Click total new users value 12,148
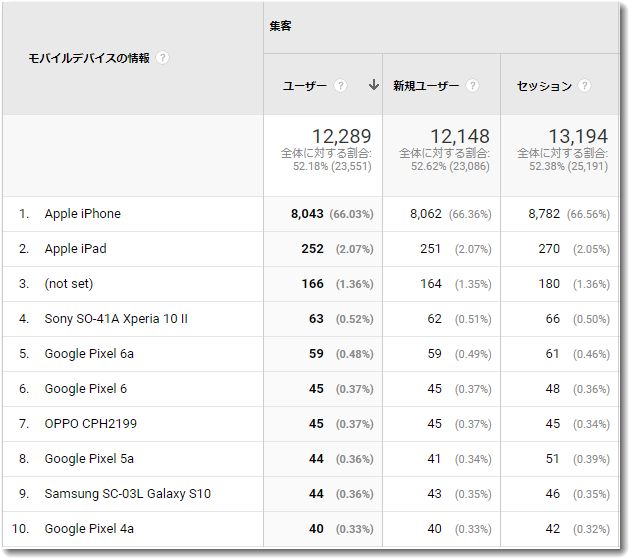Viewport: 629px width, 558px height. click(460, 137)
